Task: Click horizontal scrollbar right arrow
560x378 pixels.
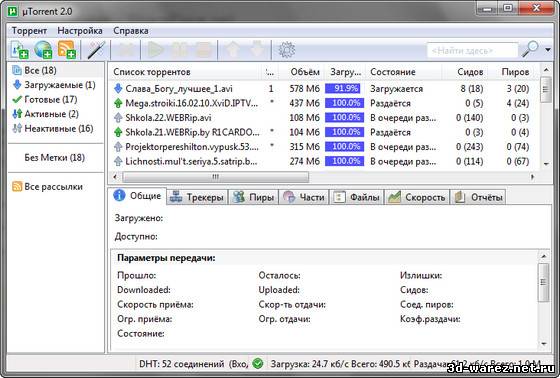Action: click(533, 176)
